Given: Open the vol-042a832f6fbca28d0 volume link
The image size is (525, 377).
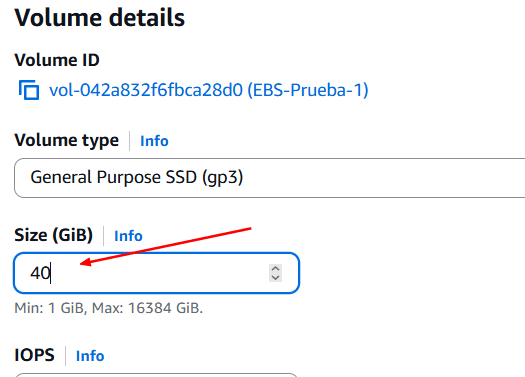Looking at the screenshot, I should (x=209, y=90).
